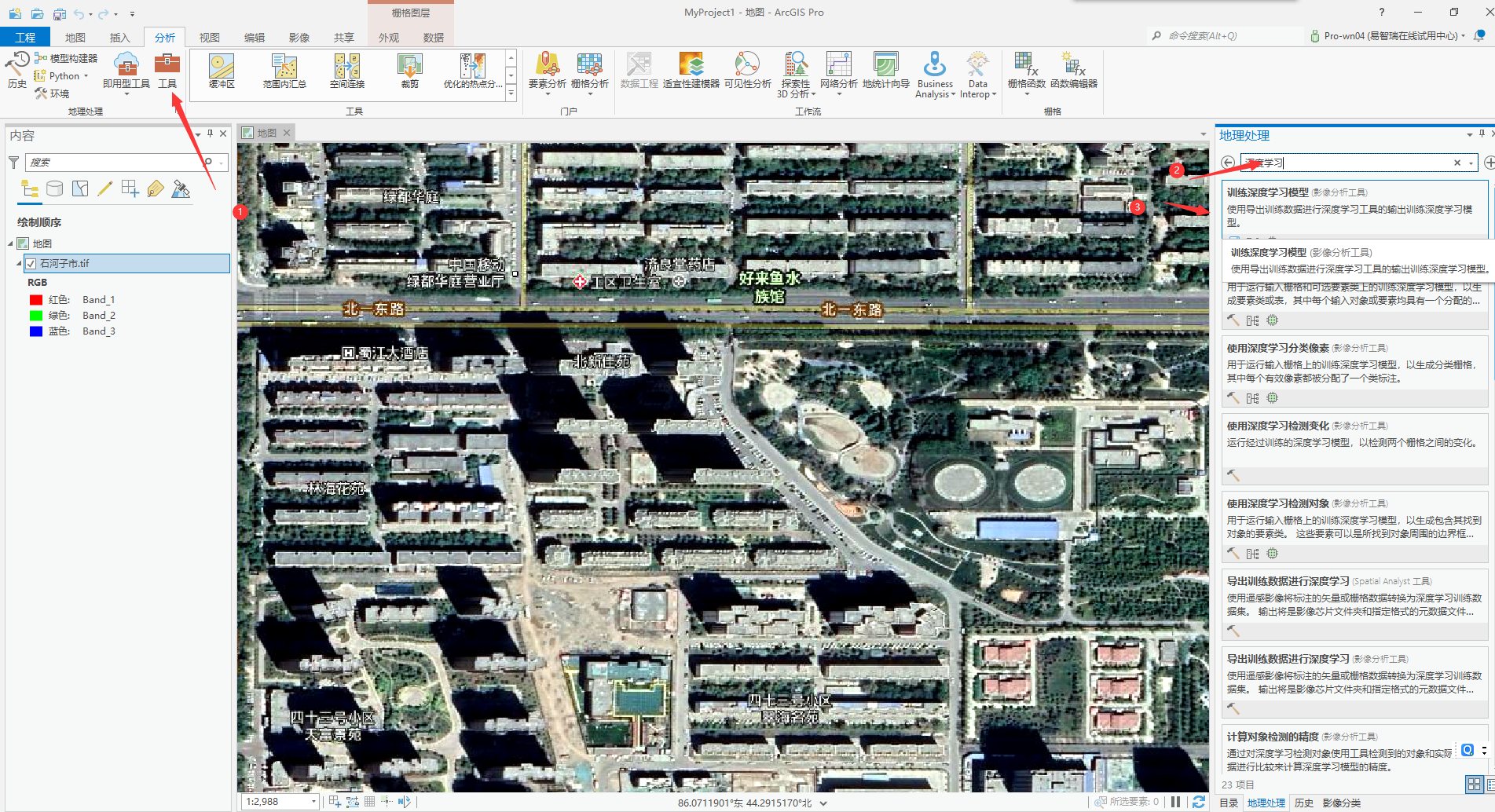1495x812 pixels.
Task: Open the Python dropdown arrow
Action: click(86, 76)
